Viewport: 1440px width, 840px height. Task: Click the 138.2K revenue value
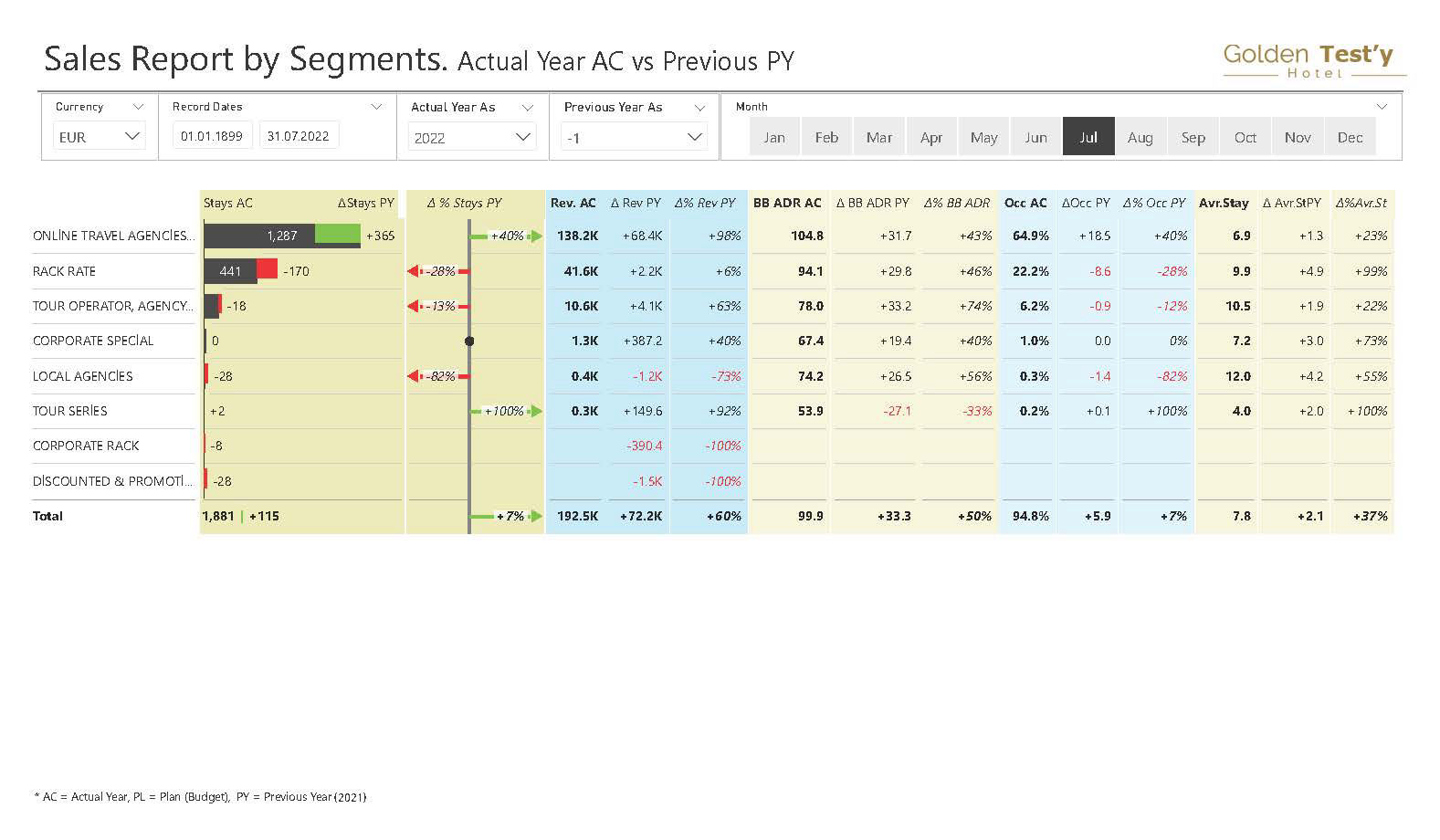(578, 236)
